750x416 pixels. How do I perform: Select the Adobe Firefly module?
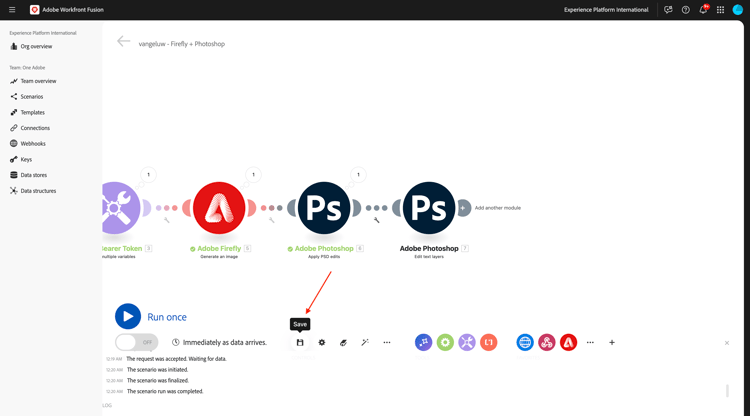coord(219,208)
